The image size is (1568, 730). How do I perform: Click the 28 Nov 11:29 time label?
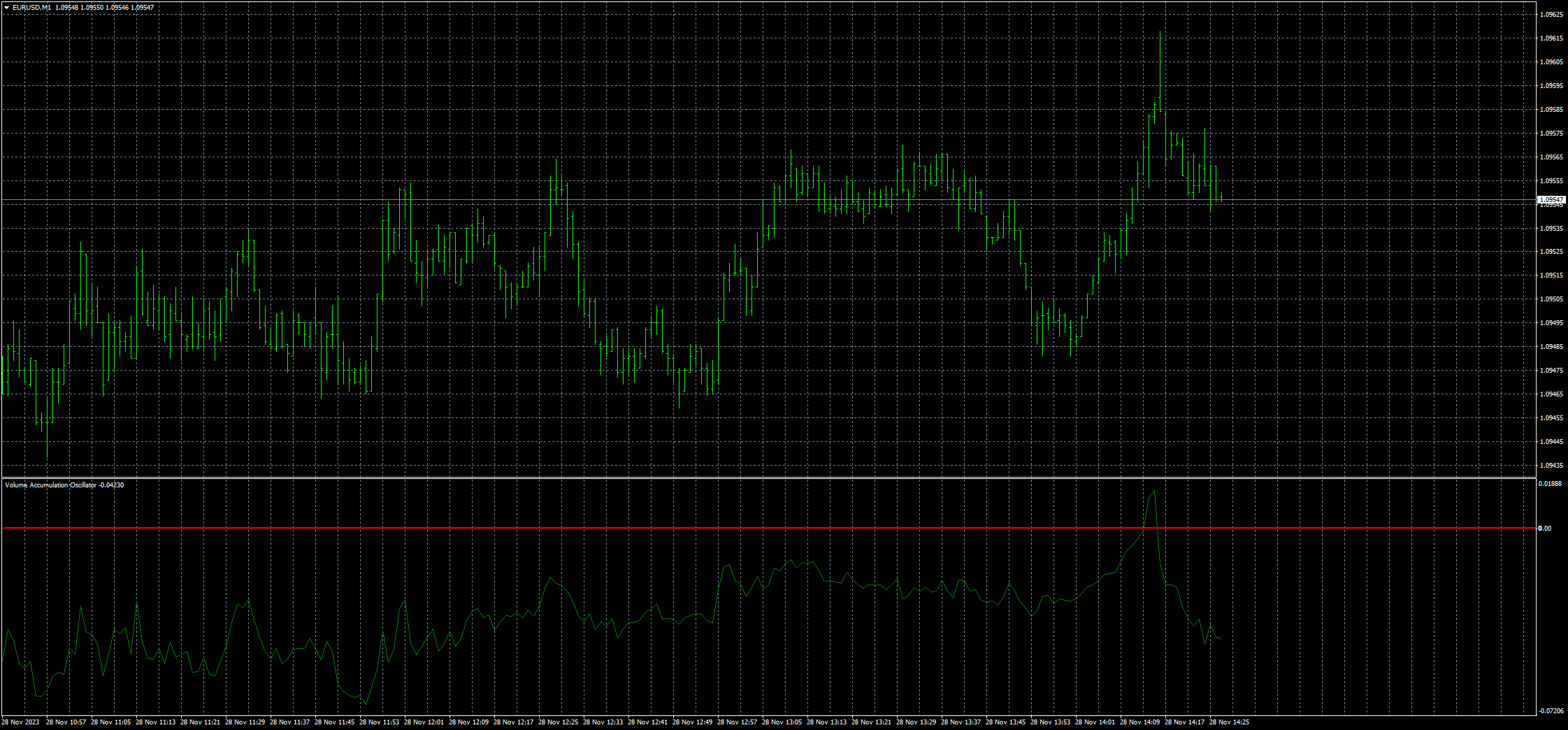[x=245, y=722]
